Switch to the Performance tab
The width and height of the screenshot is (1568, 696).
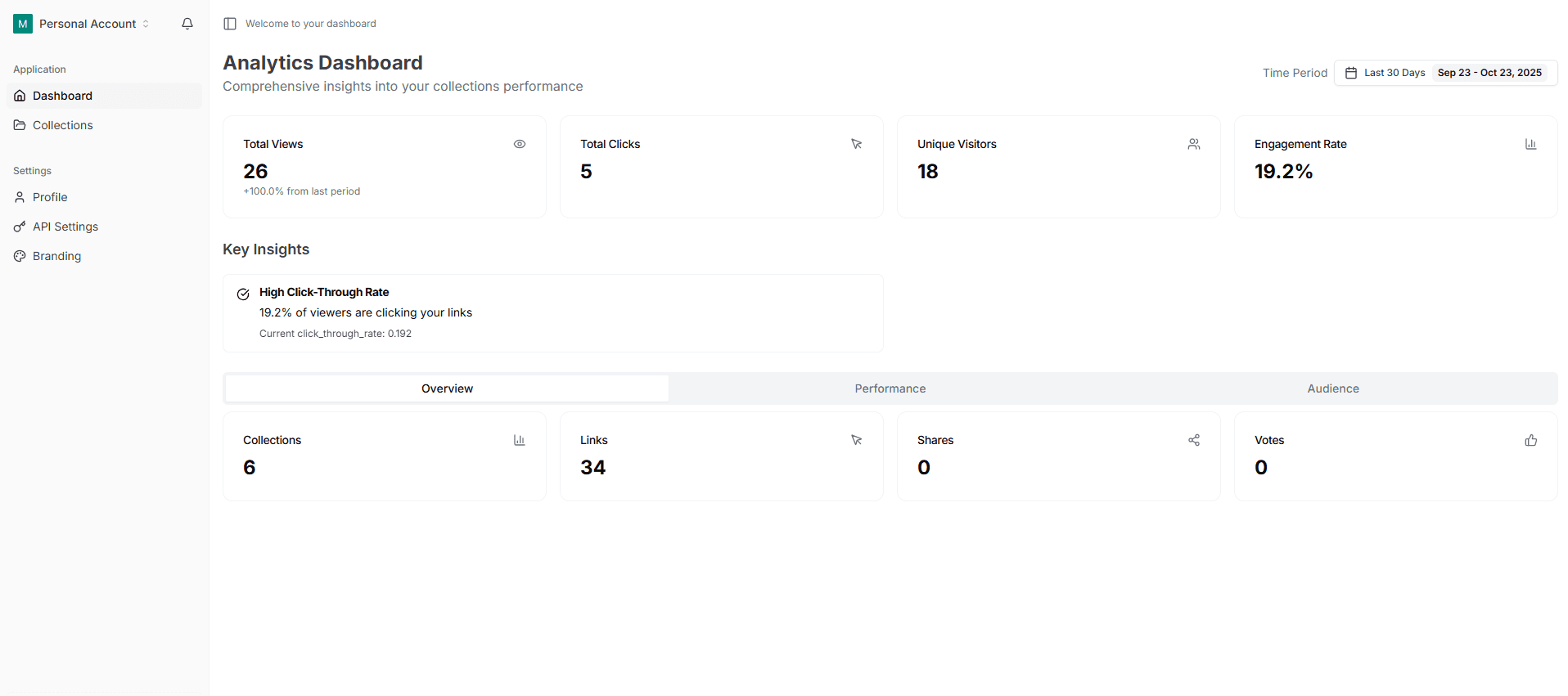click(x=890, y=388)
